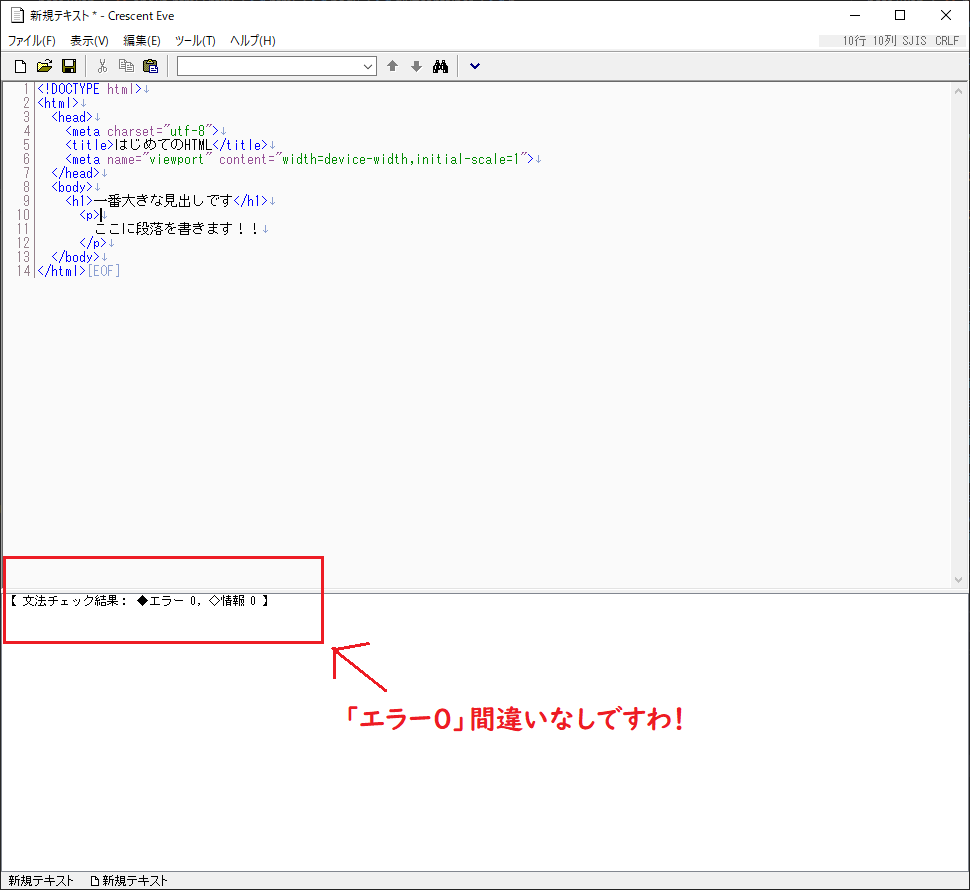
Task: Open the ファイル(F) menu
Action: click(x=32, y=41)
